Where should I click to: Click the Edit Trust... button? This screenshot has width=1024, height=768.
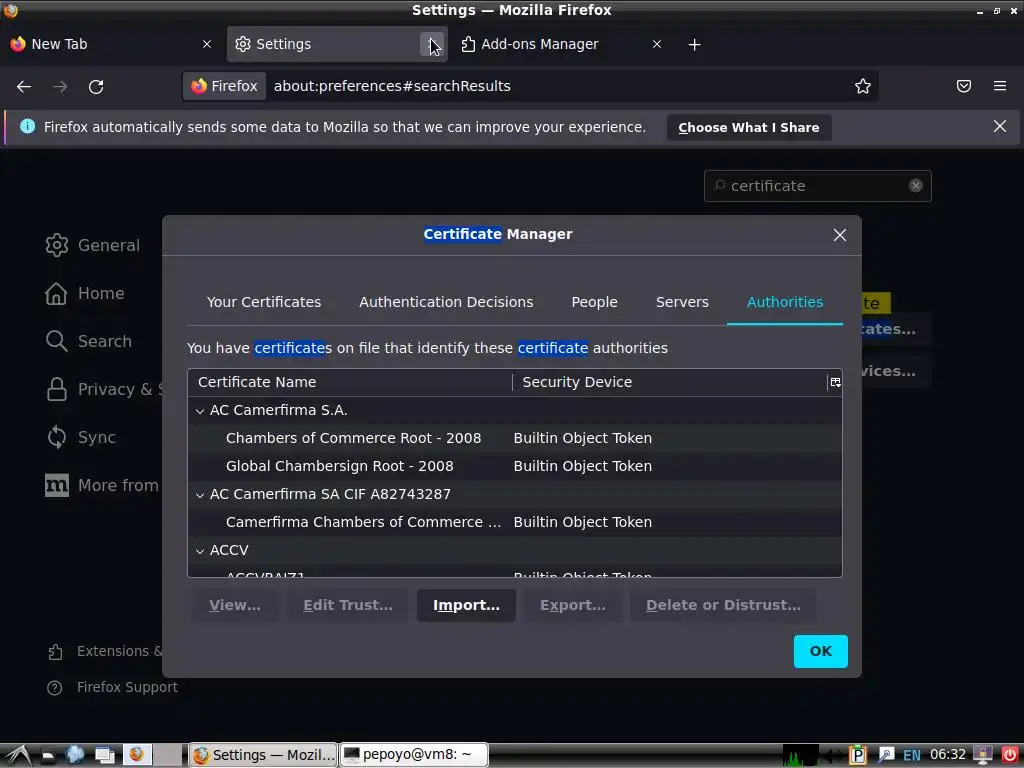(347, 605)
